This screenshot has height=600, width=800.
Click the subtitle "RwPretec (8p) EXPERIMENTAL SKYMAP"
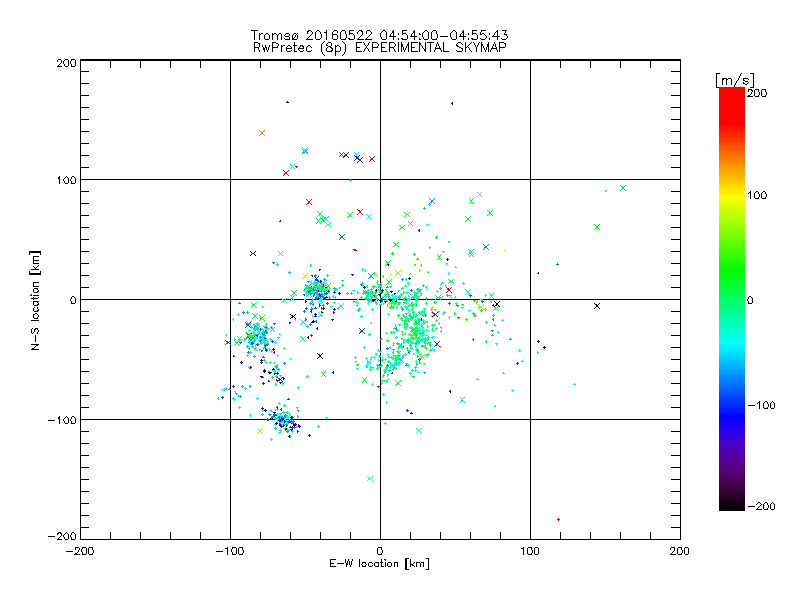pos(380,47)
